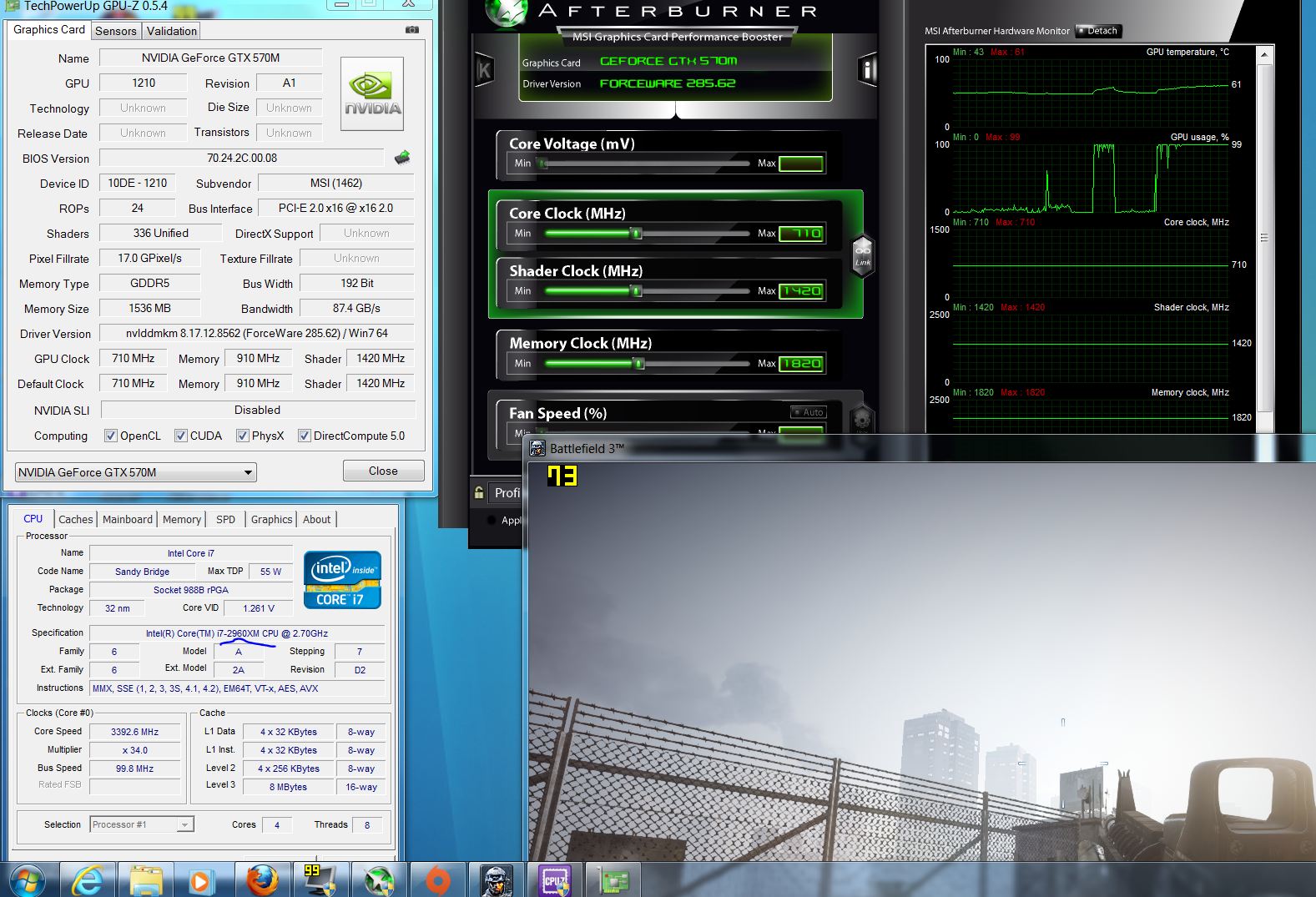Image resolution: width=1316 pixels, height=897 pixels.
Task: Click the Detach button in Hardware Monitor
Action: [1098, 31]
